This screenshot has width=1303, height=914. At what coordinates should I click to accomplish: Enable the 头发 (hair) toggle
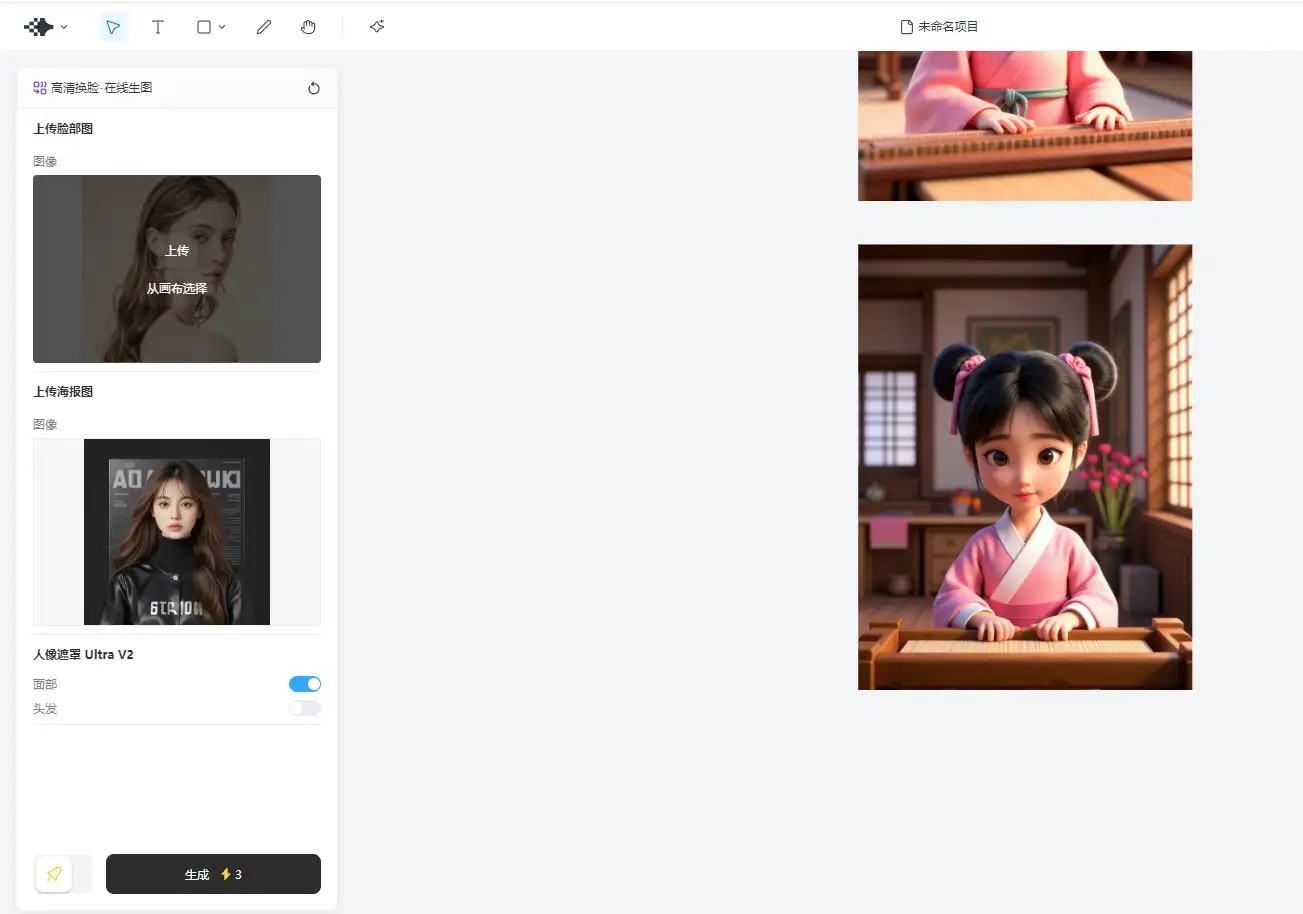305,708
